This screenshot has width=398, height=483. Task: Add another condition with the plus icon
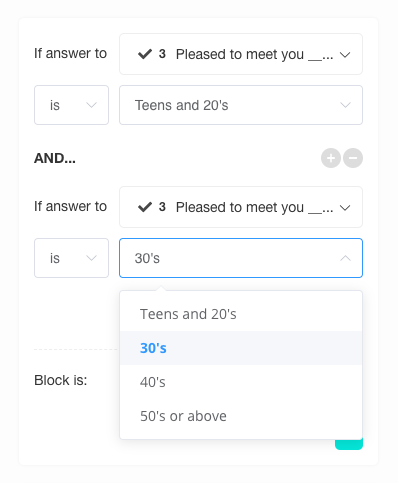pos(331,158)
